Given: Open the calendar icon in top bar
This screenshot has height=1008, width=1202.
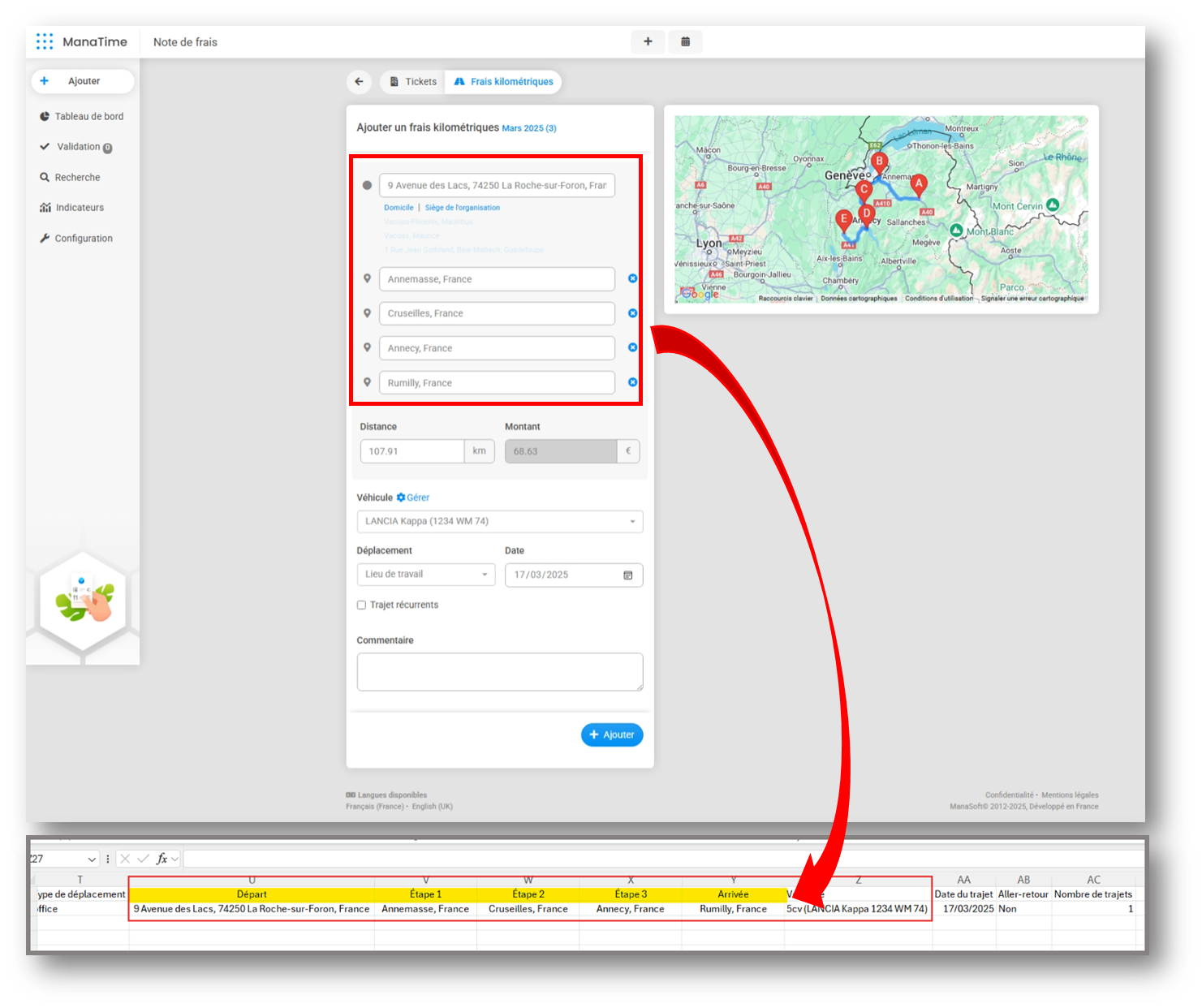Looking at the screenshot, I should (x=685, y=41).
